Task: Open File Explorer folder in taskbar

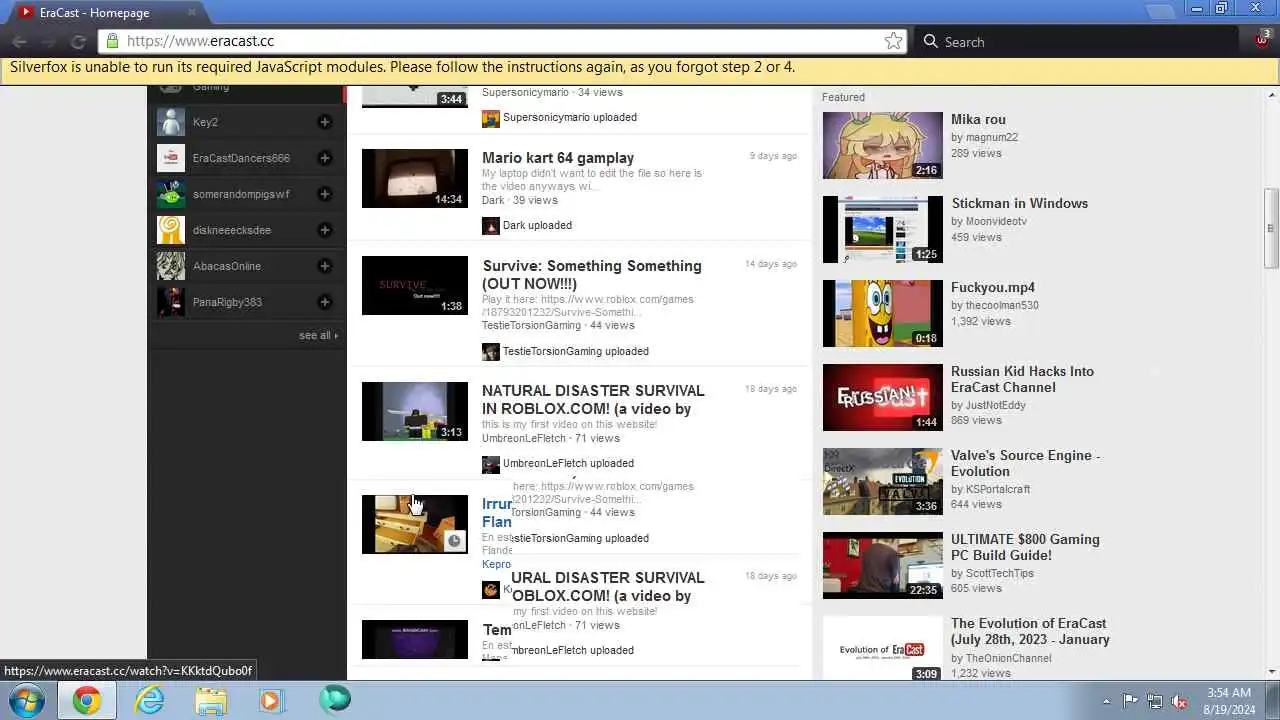Action: coord(211,700)
